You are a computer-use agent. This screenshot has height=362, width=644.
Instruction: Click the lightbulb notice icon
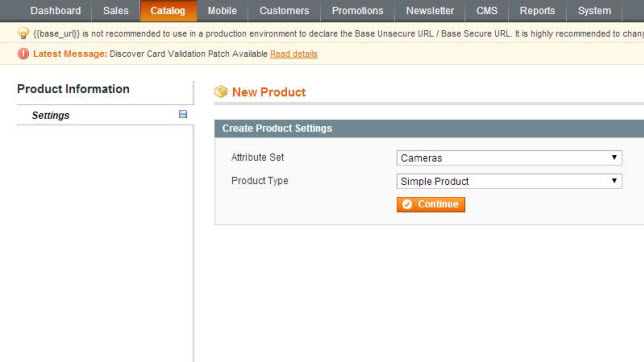tap(23, 33)
